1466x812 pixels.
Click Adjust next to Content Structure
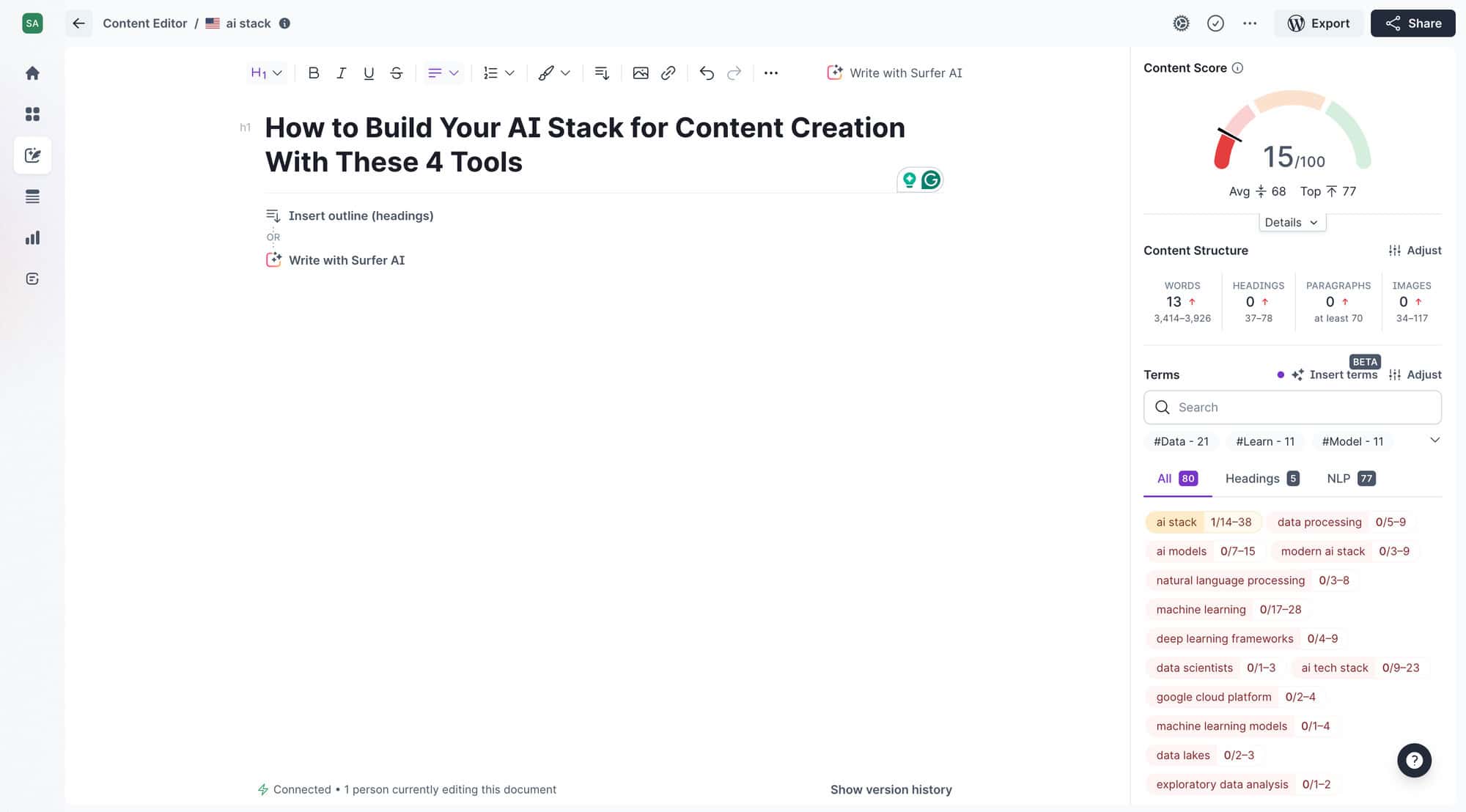[x=1415, y=251]
